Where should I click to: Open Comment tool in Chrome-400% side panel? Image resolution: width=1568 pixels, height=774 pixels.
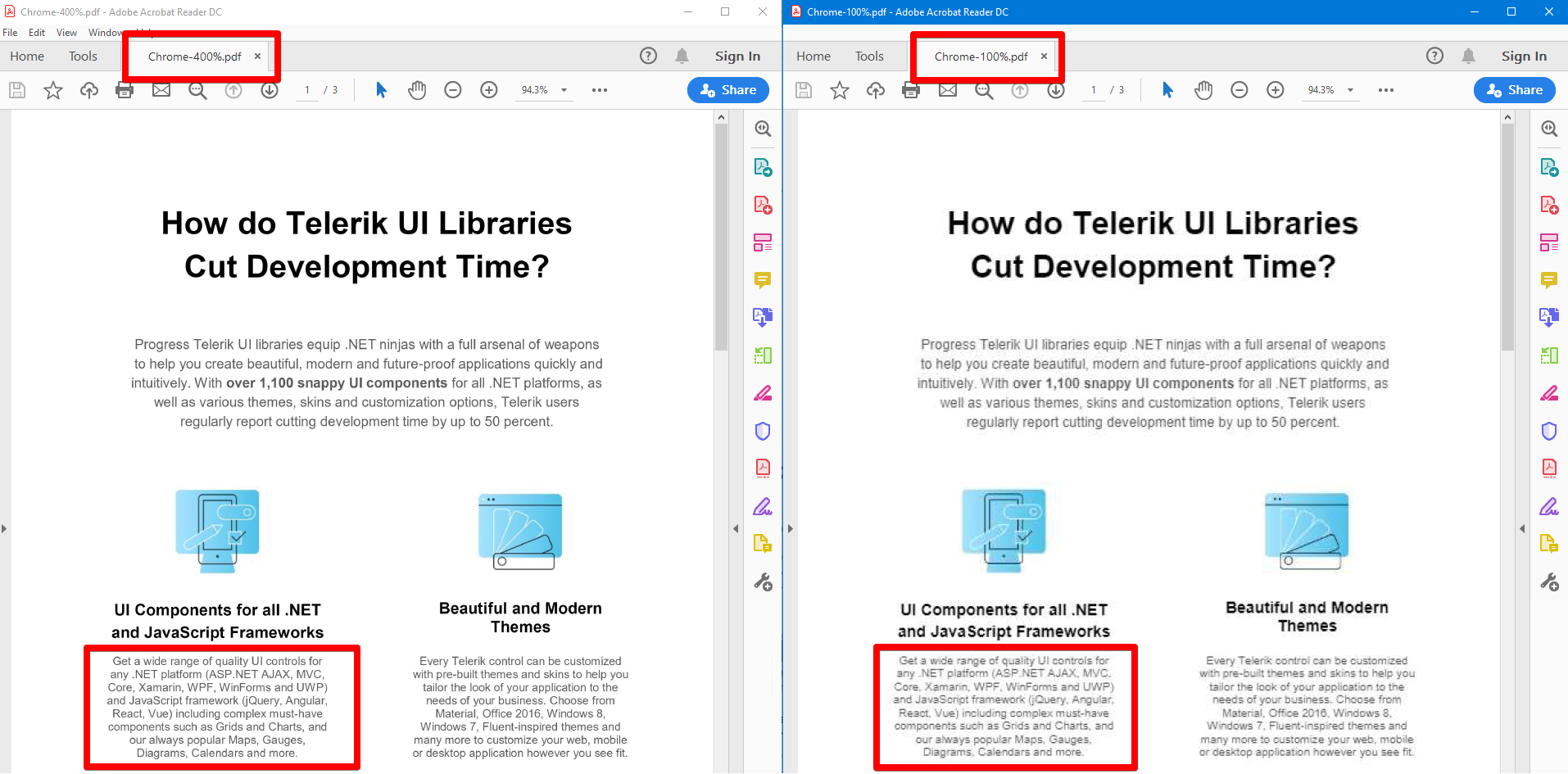coord(763,280)
